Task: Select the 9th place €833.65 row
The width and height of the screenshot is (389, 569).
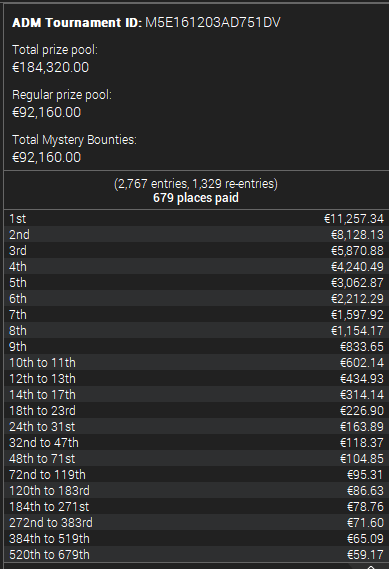Action: click(x=196, y=347)
